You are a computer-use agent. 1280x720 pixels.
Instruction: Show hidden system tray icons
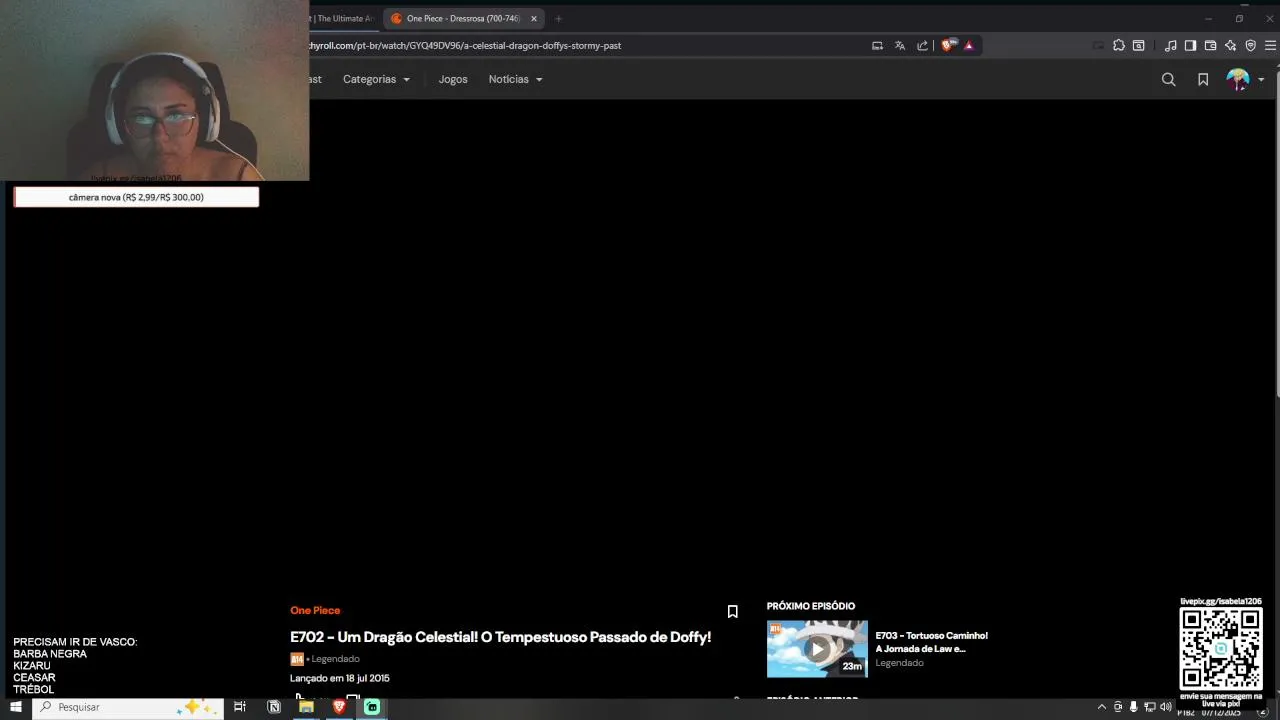coord(1102,707)
